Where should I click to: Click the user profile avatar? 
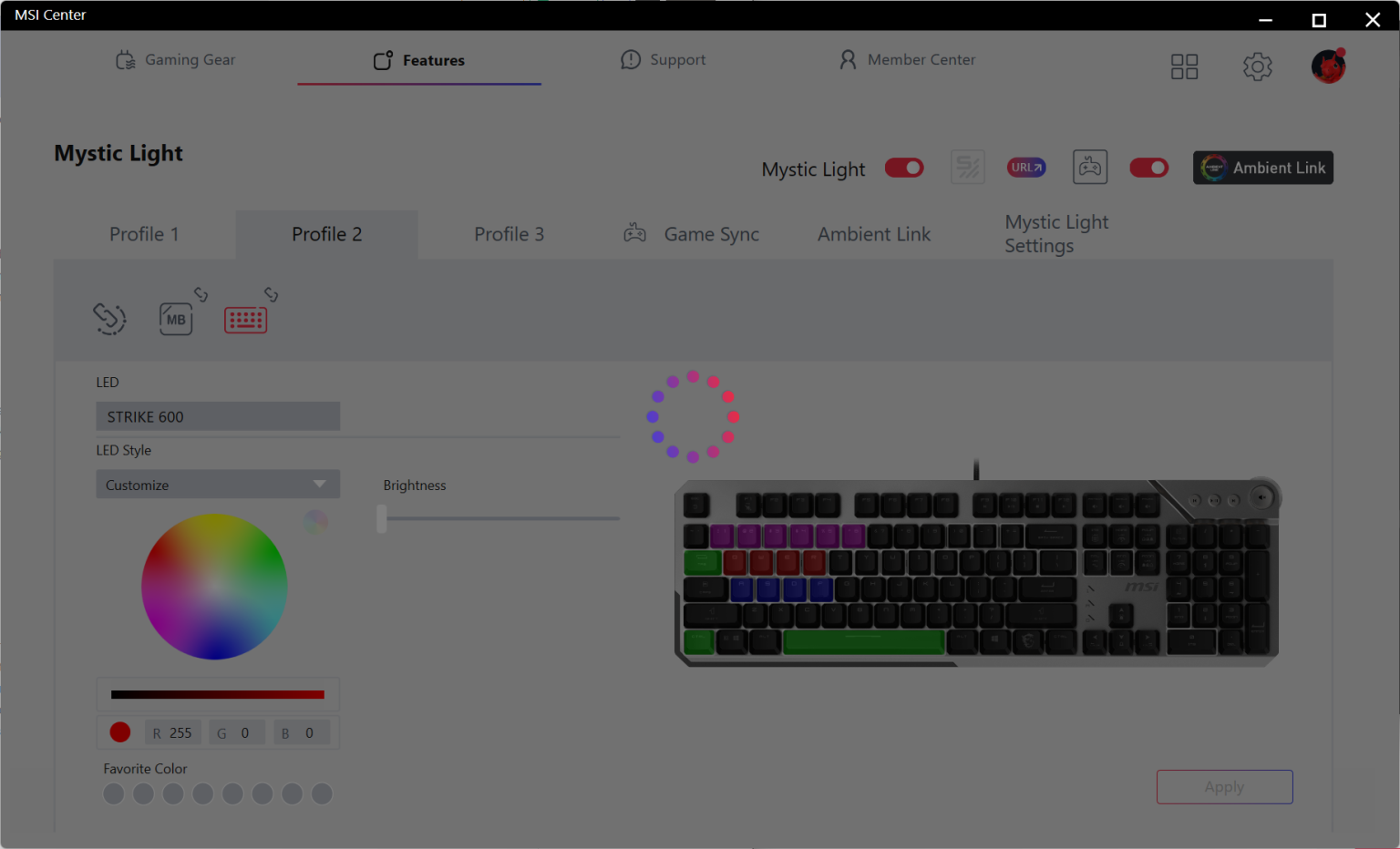pos(1328,66)
